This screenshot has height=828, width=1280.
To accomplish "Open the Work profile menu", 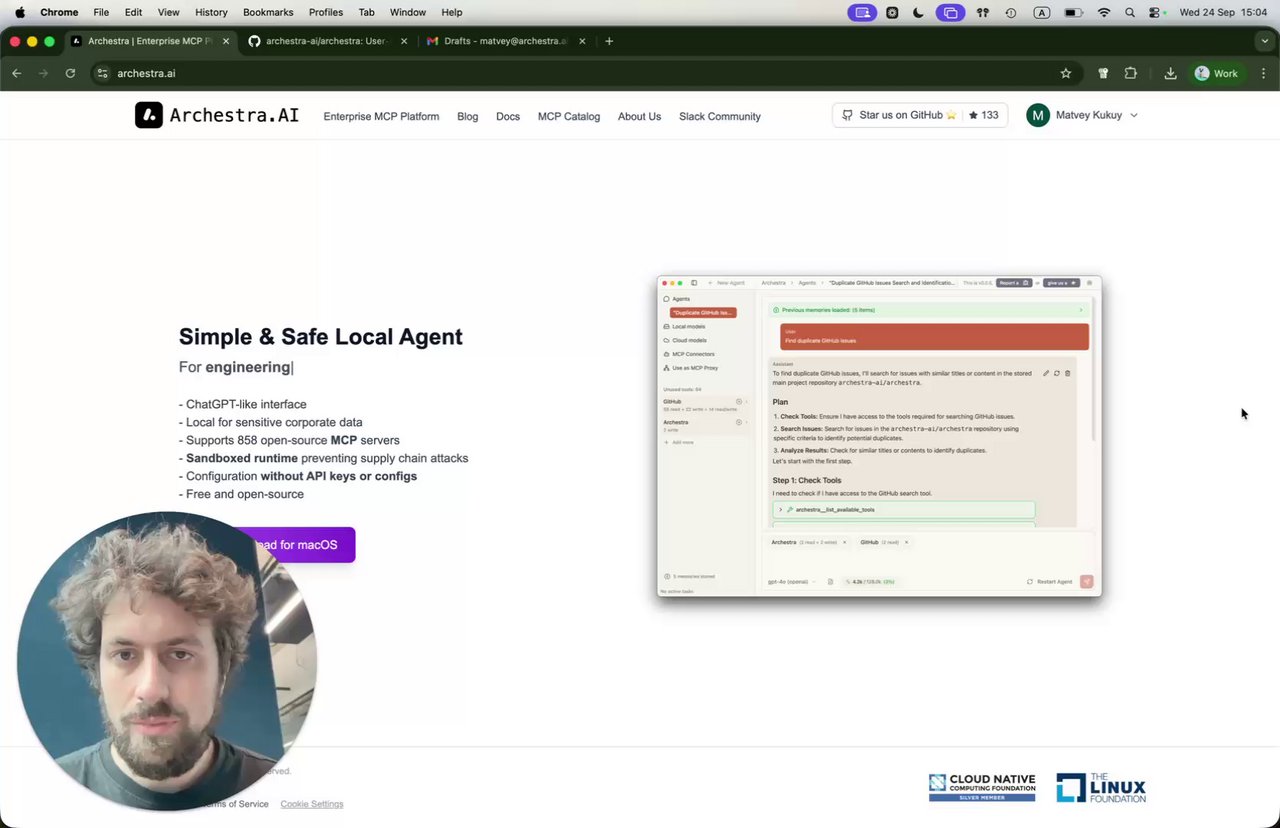I will [1216, 73].
